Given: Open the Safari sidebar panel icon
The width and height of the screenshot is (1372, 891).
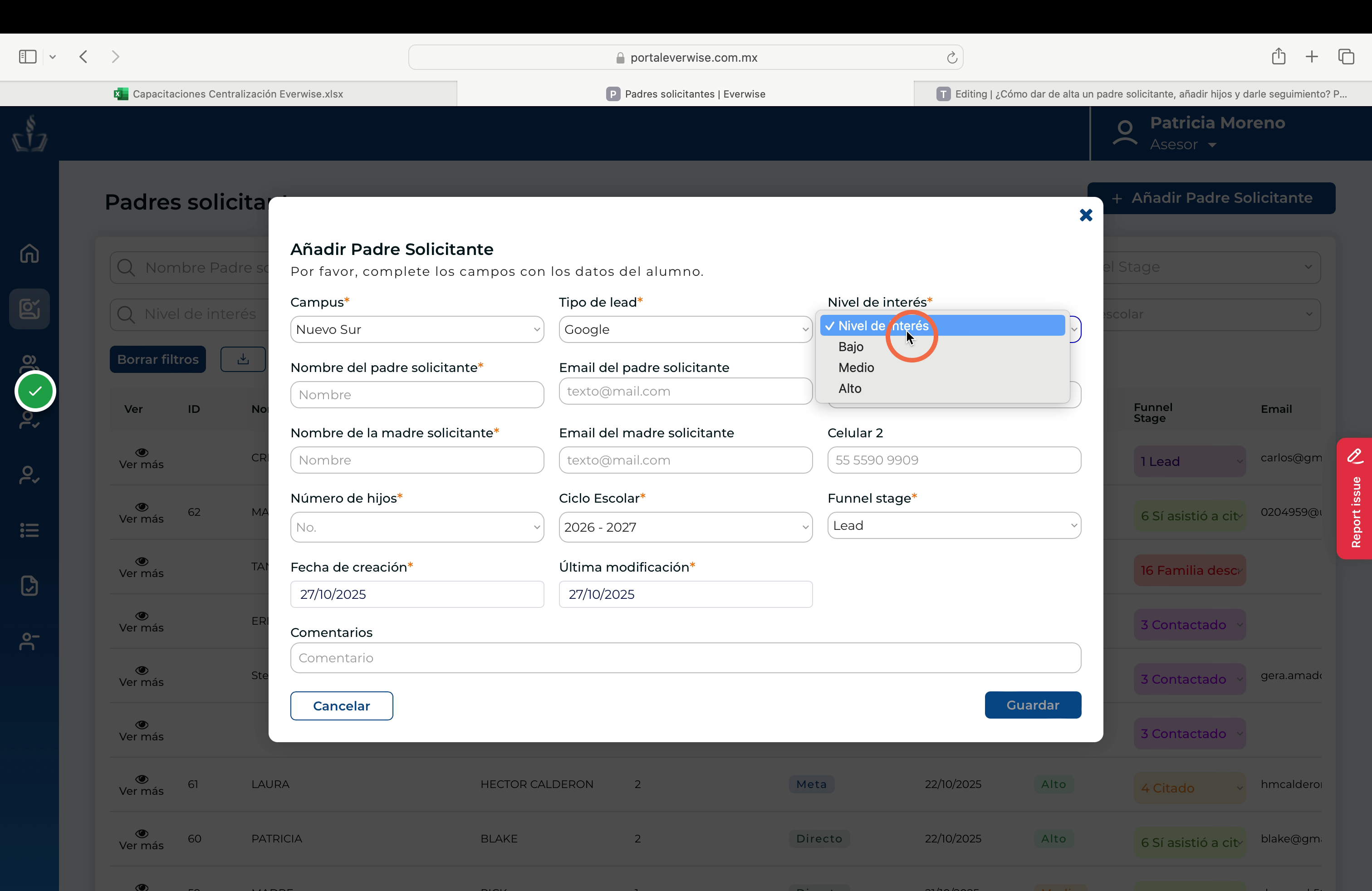Looking at the screenshot, I should point(28,56).
